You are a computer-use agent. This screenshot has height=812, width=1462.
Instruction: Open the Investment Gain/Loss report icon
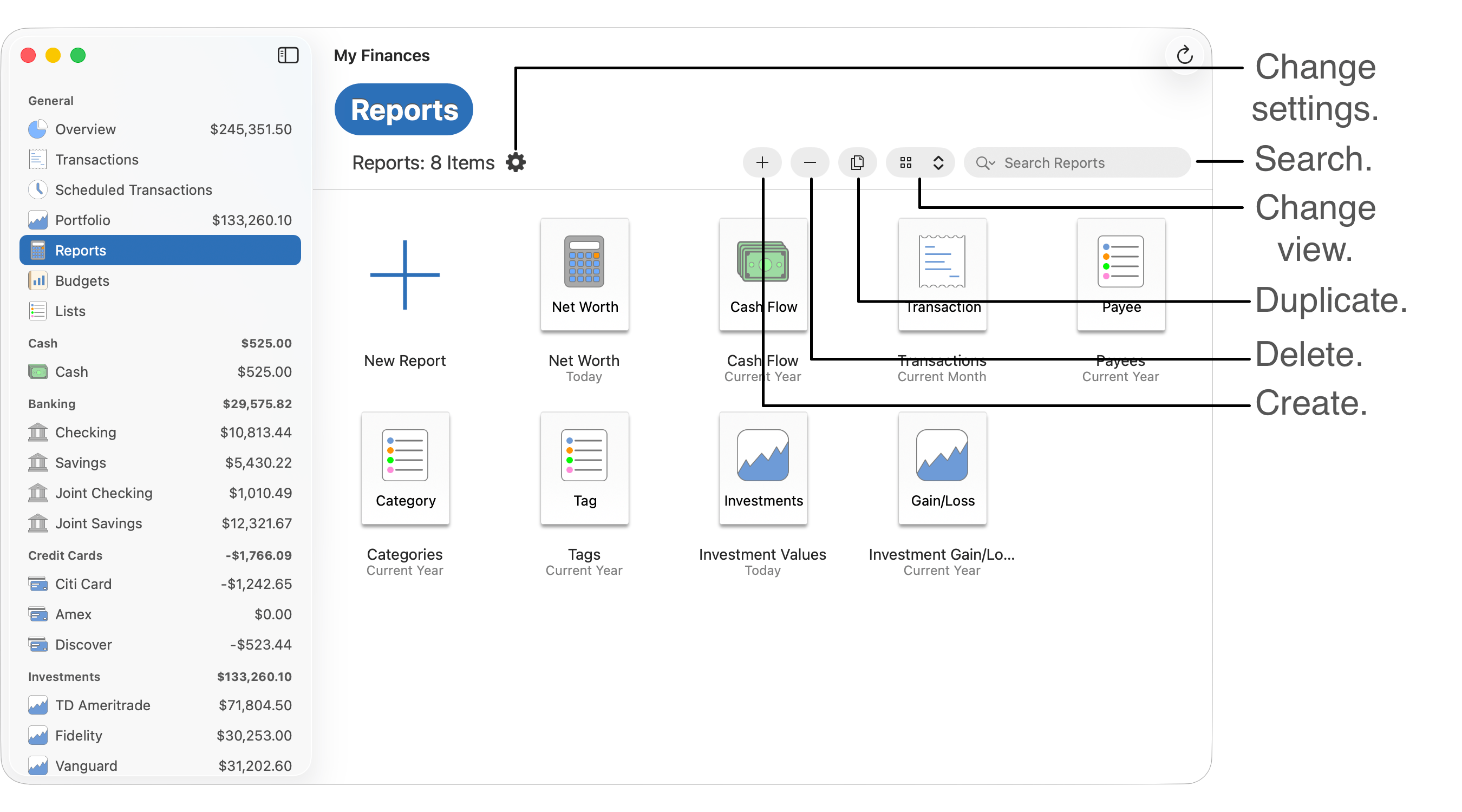coord(942,468)
